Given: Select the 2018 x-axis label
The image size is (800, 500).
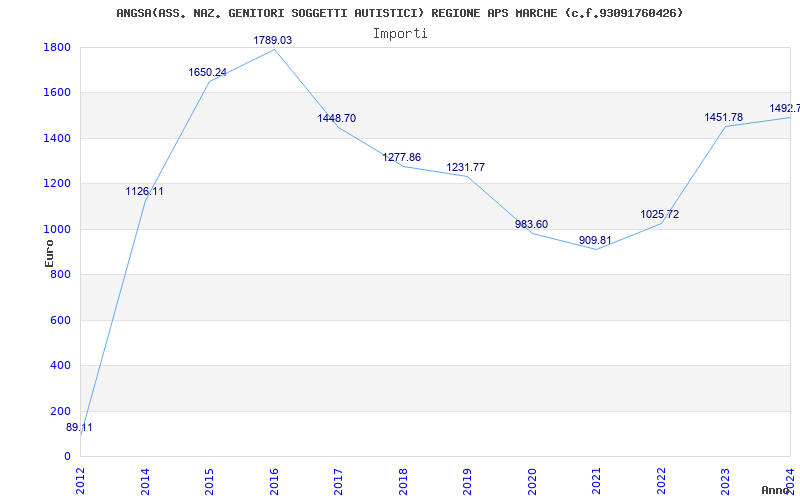Looking at the screenshot, I should (x=403, y=481).
